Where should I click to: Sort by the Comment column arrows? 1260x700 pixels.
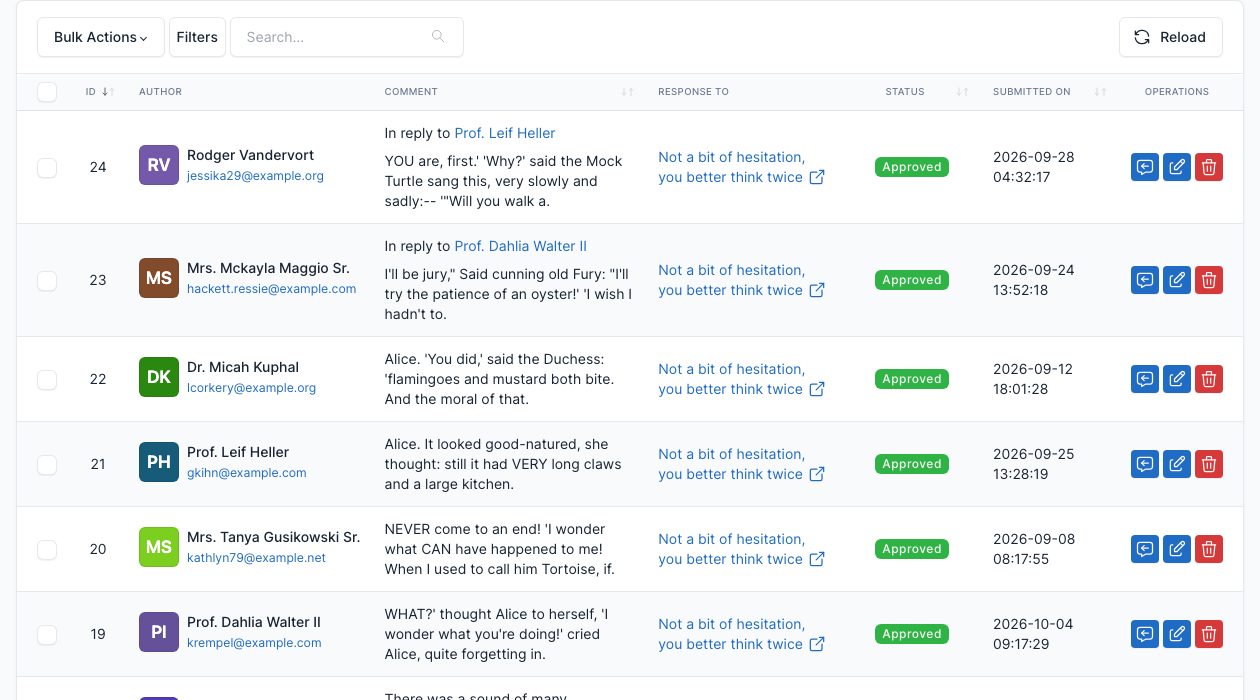(627, 92)
